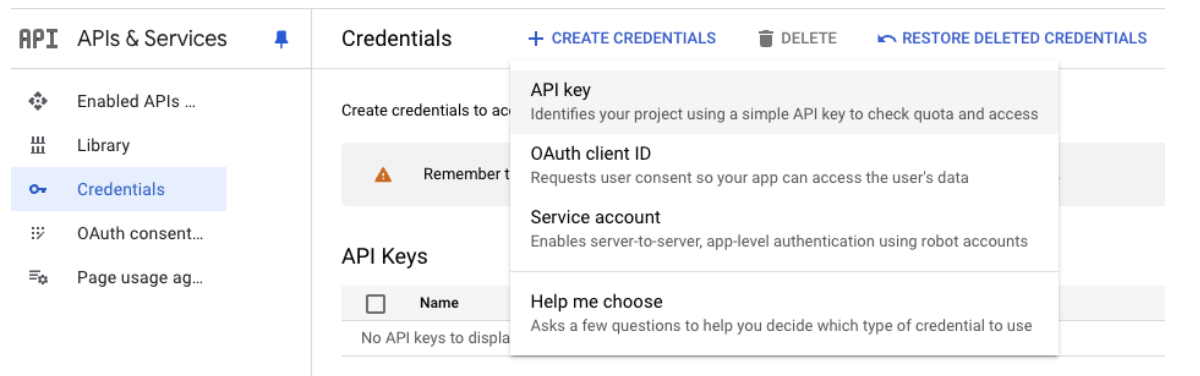Click the Enabled APIs sidebar icon

point(39,101)
